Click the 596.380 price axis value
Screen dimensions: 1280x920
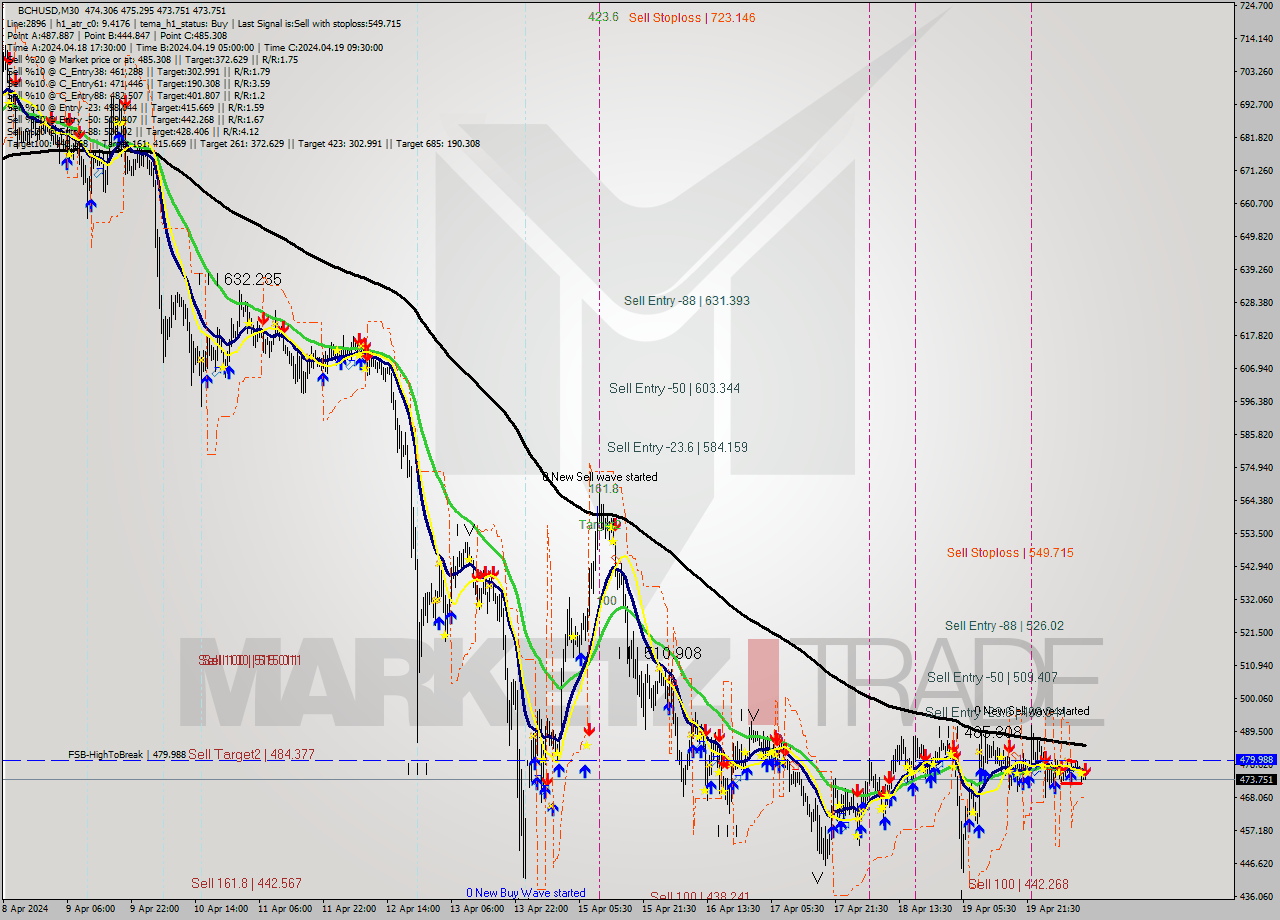[1256, 401]
